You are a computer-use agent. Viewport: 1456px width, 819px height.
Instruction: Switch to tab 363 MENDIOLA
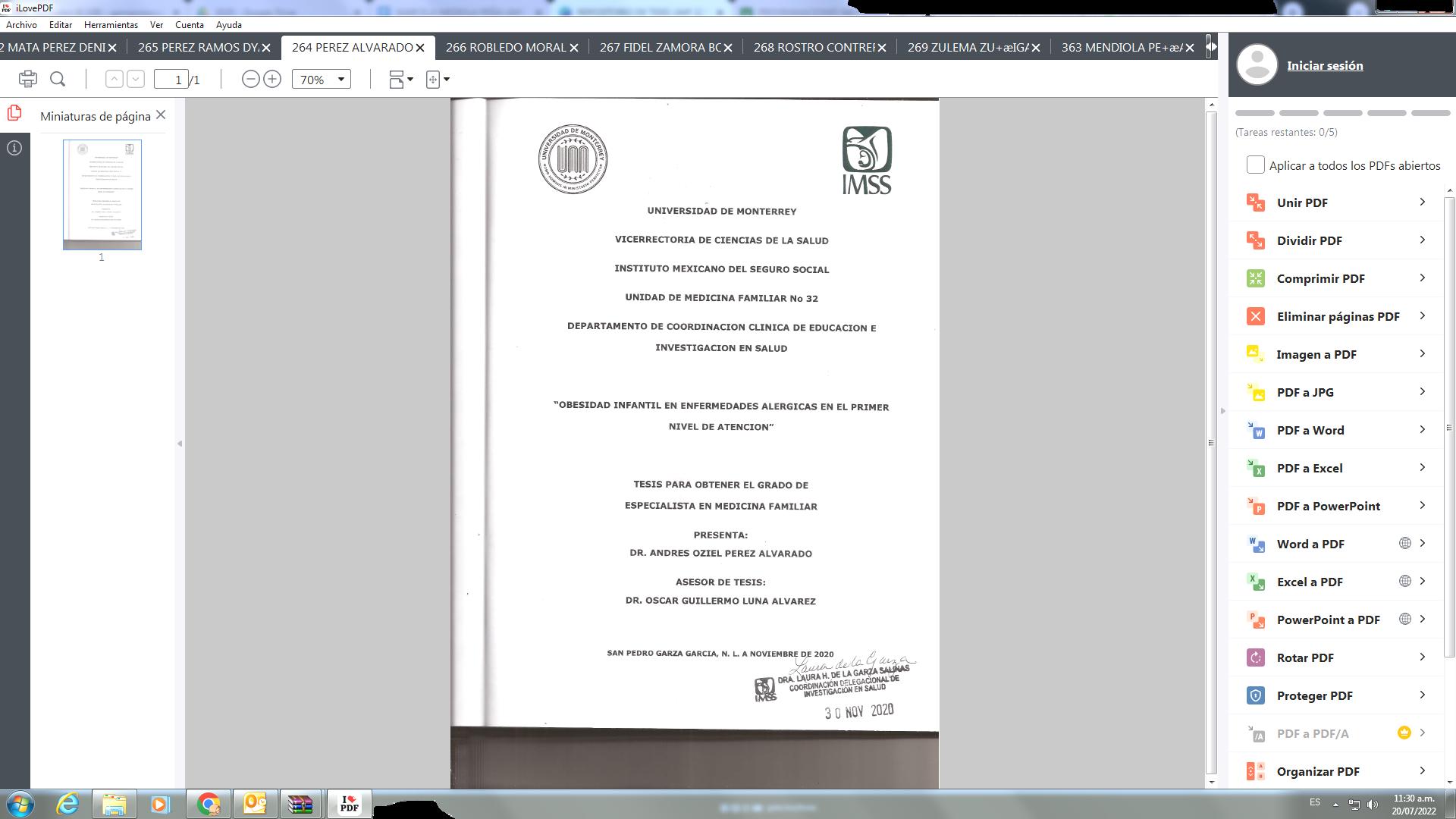pos(1122,47)
